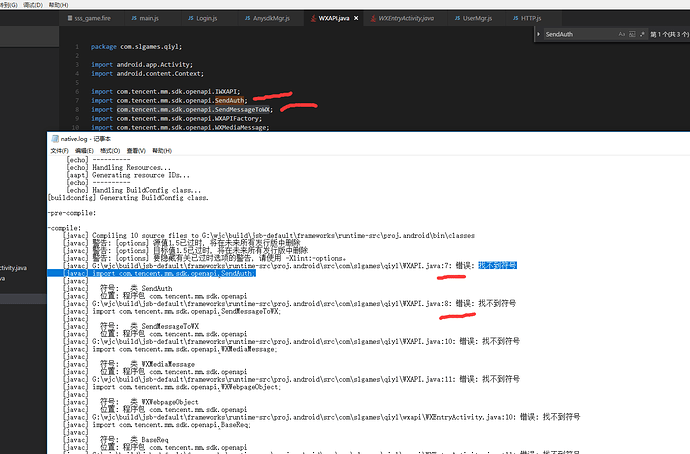Image resolution: width=690 pixels, height=454 pixels.
Task: Toggle regex search in find box
Action: [642, 34]
